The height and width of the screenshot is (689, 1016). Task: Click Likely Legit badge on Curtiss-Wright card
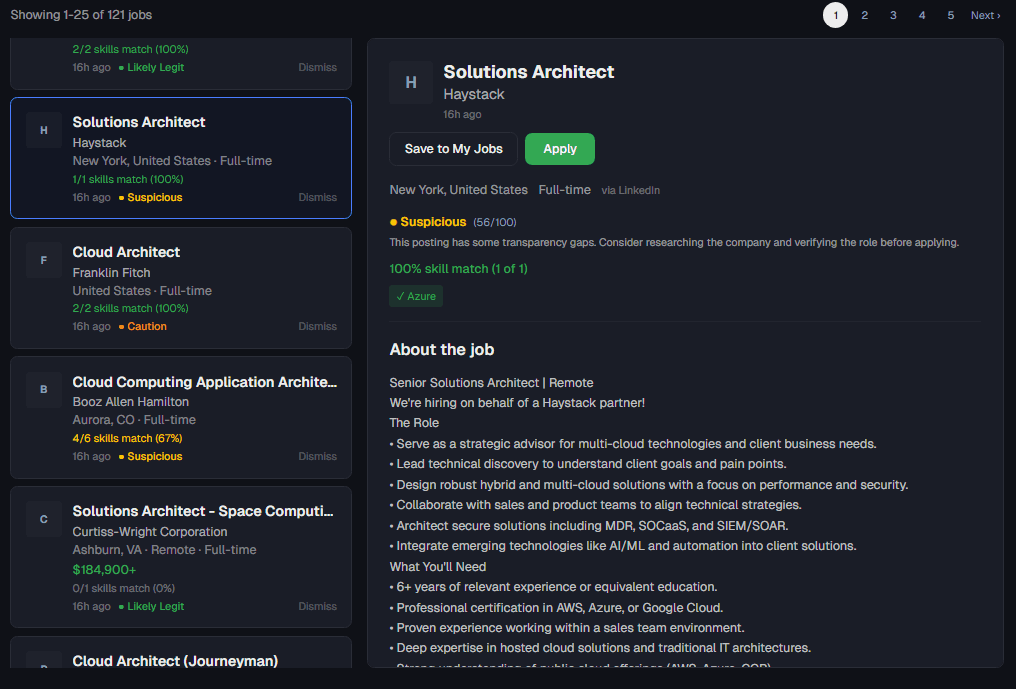click(151, 606)
